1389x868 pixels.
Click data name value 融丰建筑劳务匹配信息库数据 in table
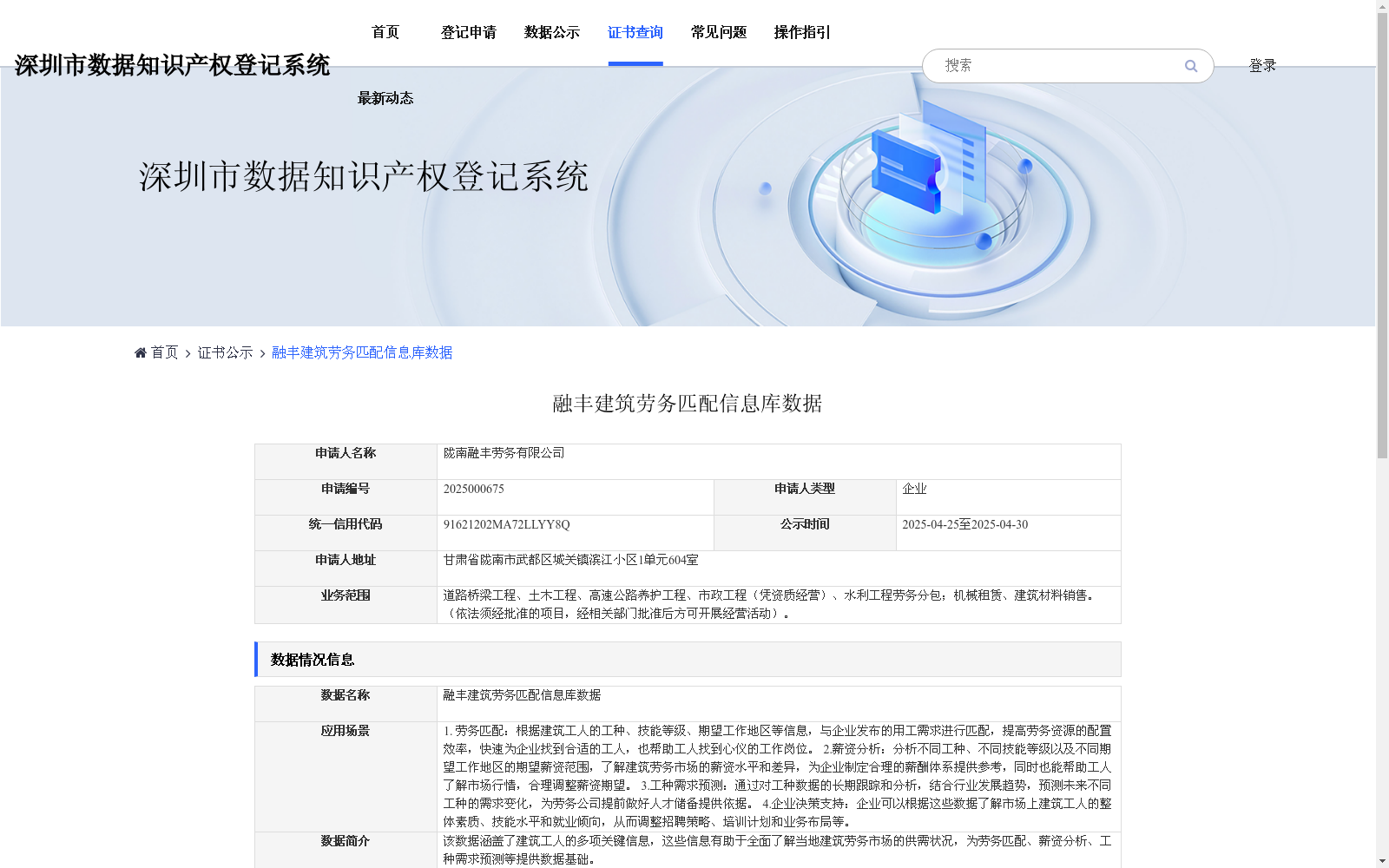tap(523, 695)
